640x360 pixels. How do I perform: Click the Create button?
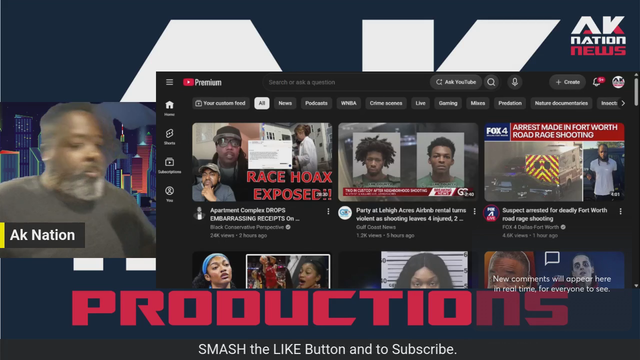(567, 82)
